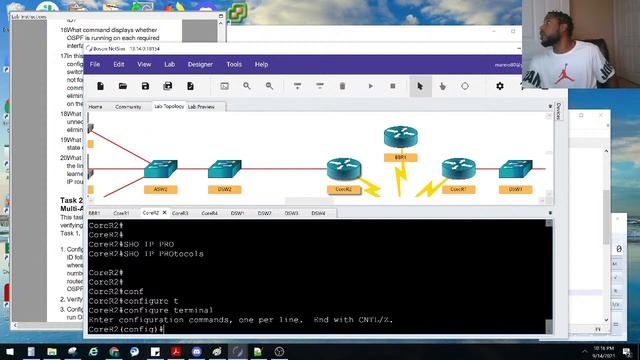Image resolution: width=640 pixels, height=360 pixels.
Task: Open the Designer menu
Action: tap(200, 64)
